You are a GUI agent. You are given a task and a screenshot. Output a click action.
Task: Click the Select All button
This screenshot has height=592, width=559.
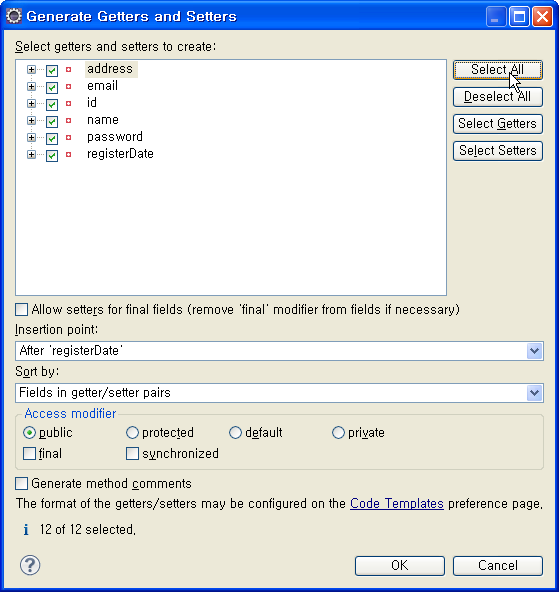[498, 70]
